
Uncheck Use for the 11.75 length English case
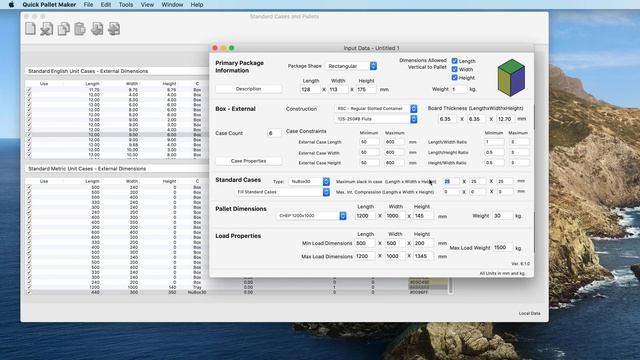tap(29, 89)
